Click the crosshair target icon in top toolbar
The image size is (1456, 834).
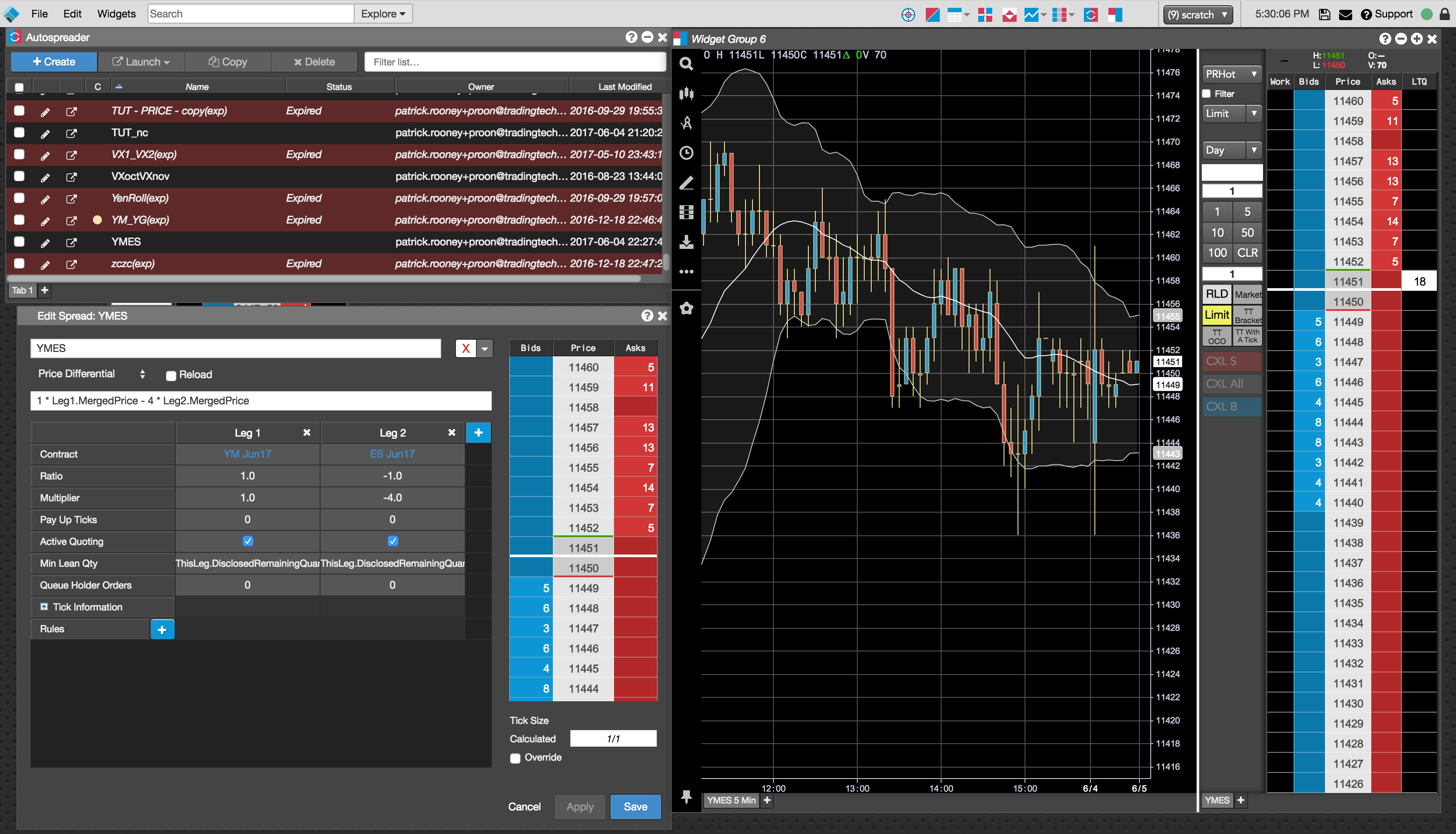[x=908, y=14]
